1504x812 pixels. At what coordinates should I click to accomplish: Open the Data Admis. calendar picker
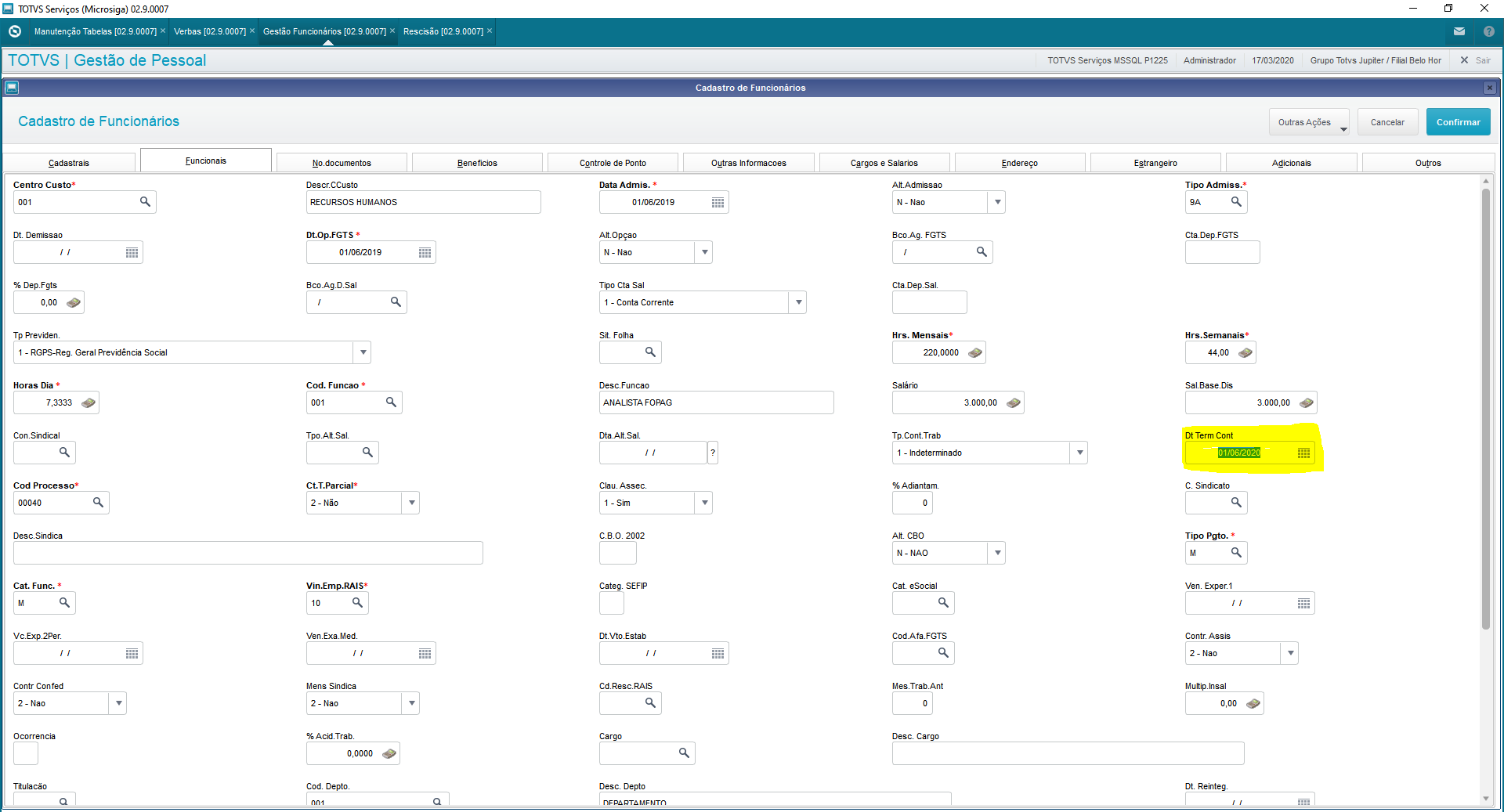pyautogui.click(x=718, y=203)
